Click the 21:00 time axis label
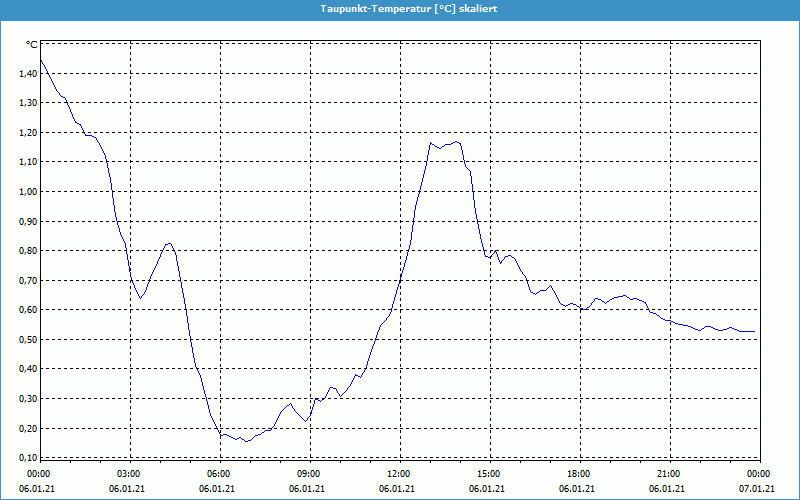800x500 pixels. pyautogui.click(x=669, y=473)
